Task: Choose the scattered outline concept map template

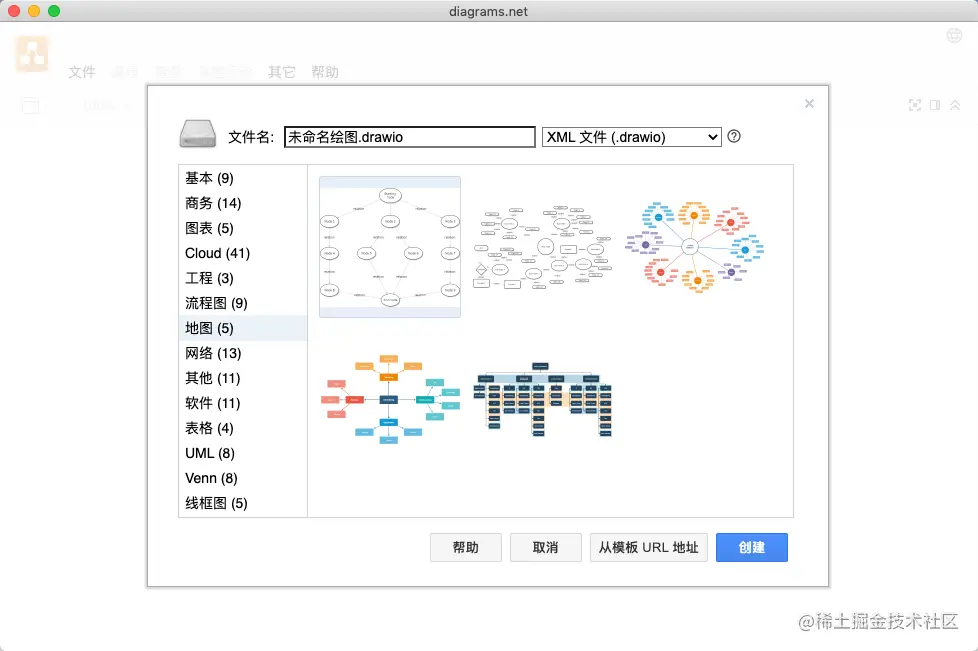Action: pos(543,248)
